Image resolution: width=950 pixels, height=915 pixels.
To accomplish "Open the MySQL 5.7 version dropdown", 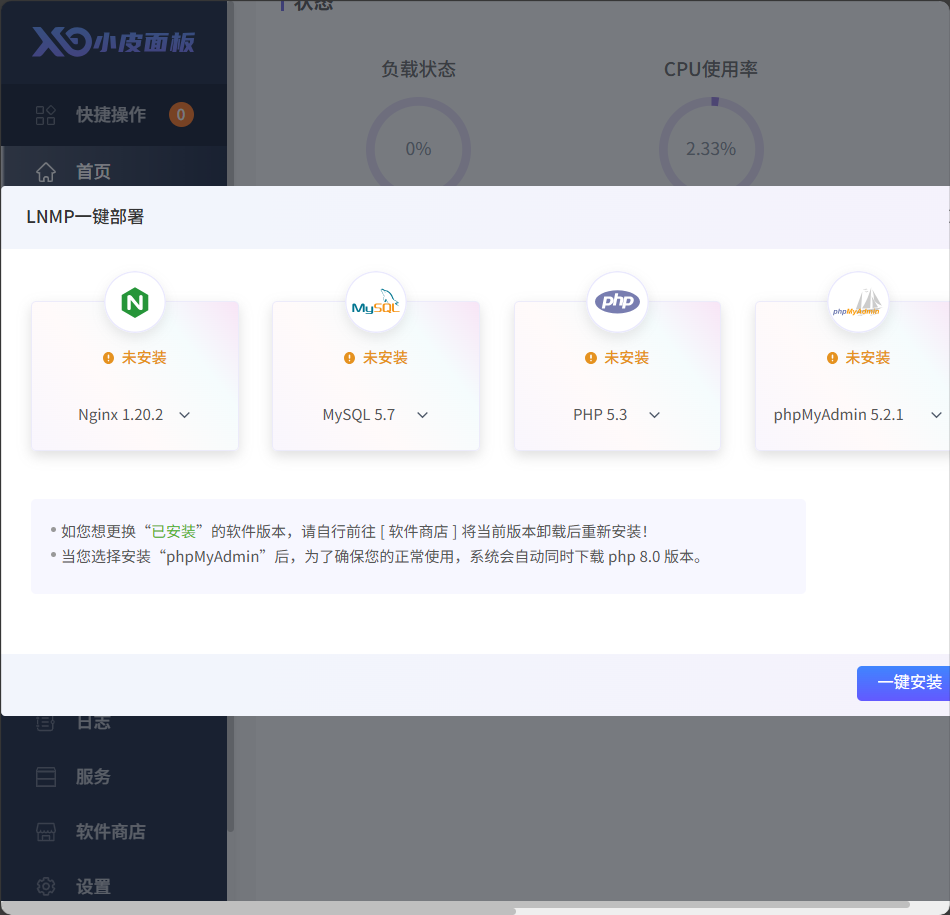I will [x=376, y=415].
